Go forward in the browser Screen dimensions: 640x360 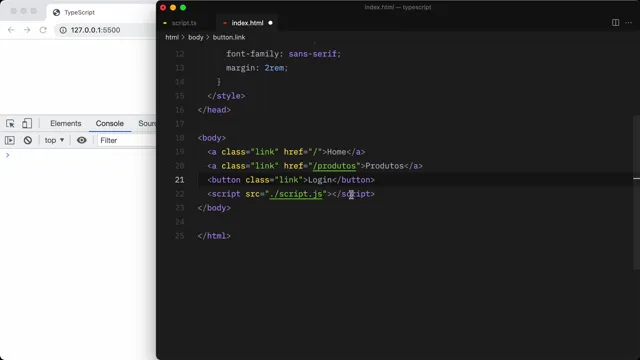click(27, 30)
